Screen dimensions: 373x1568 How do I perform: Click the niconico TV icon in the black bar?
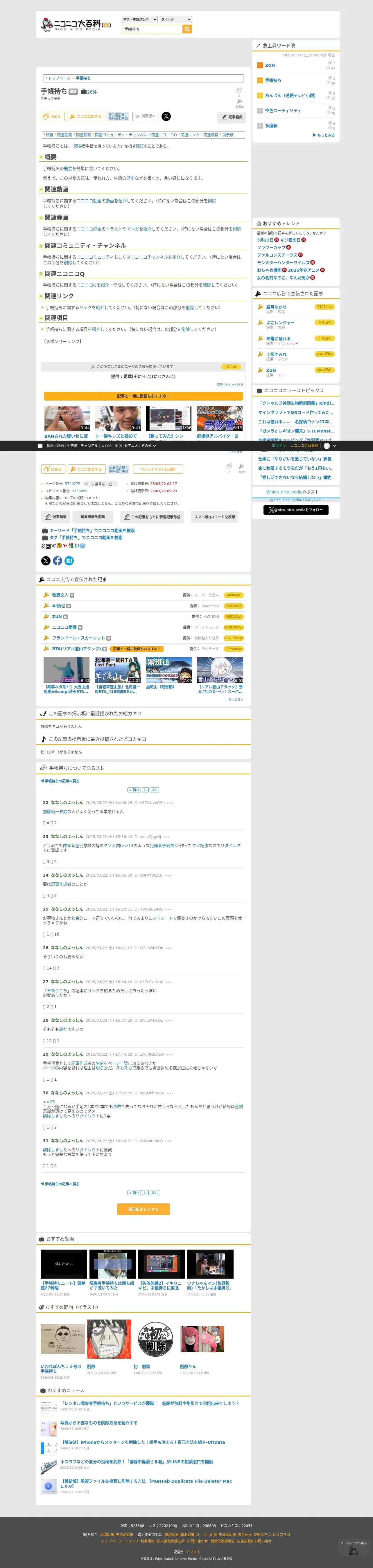tap(40, 446)
